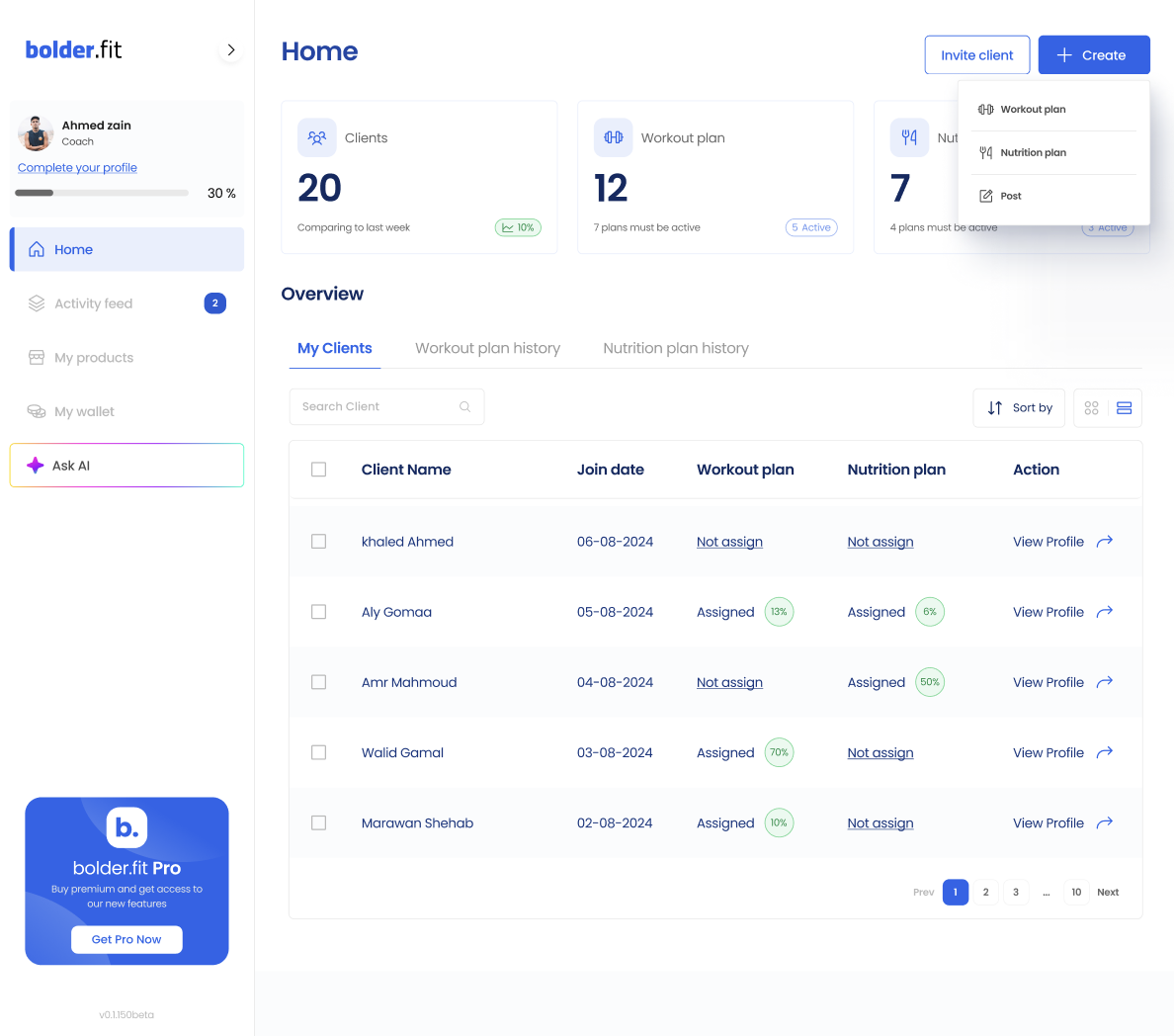The width and height of the screenshot is (1174, 1036).
Task: Switch to list view layout icon
Action: [1124, 408]
